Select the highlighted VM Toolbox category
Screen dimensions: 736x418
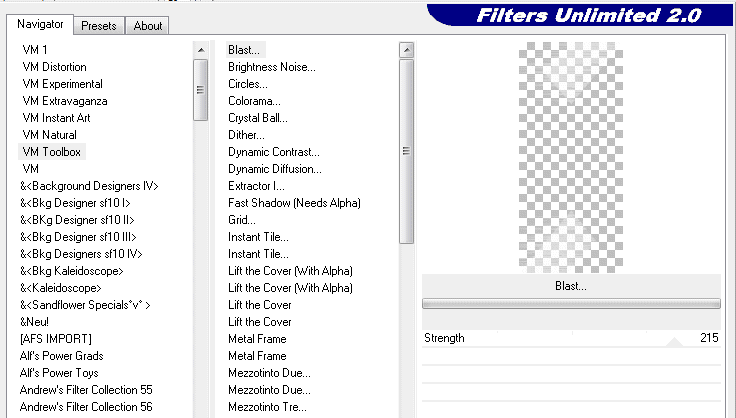(52, 152)
